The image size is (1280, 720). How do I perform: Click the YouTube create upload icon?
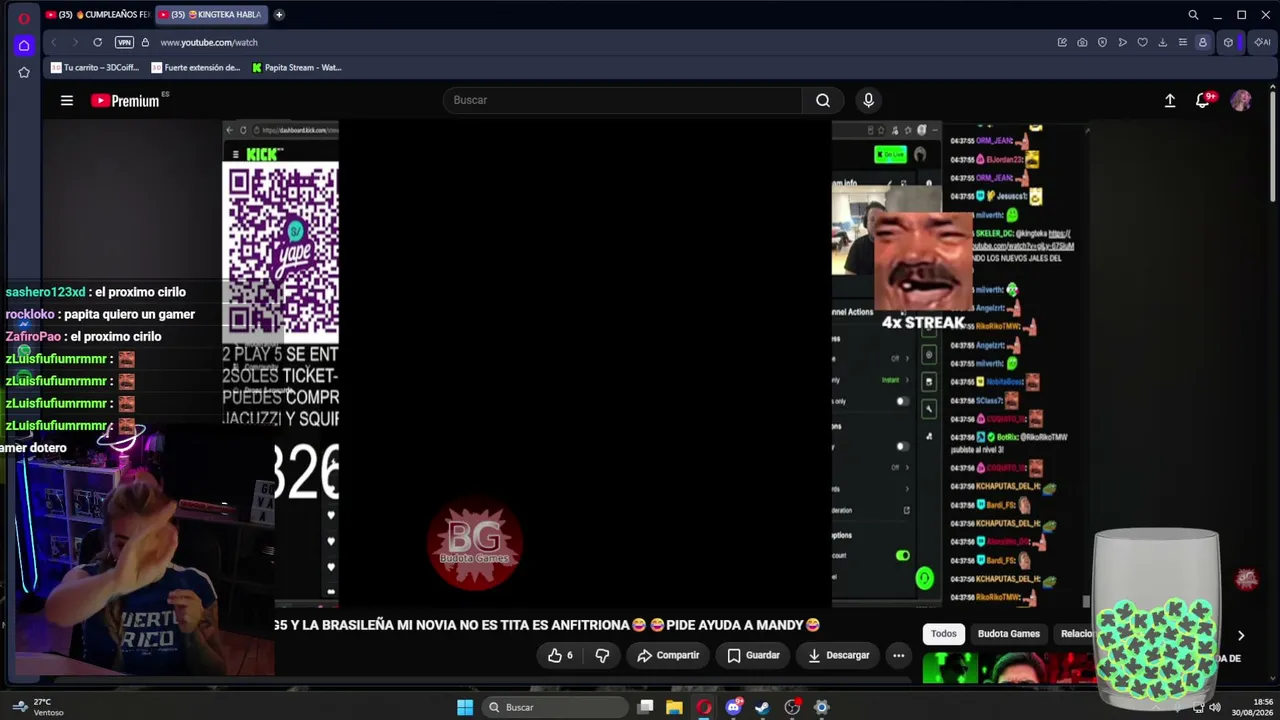(x=1170, y=100)
